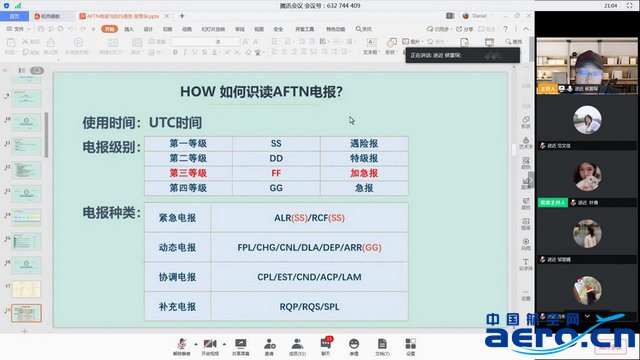Switch to the 设计 ribbon tab
The image size is (640, 360).
pos(148,29)
